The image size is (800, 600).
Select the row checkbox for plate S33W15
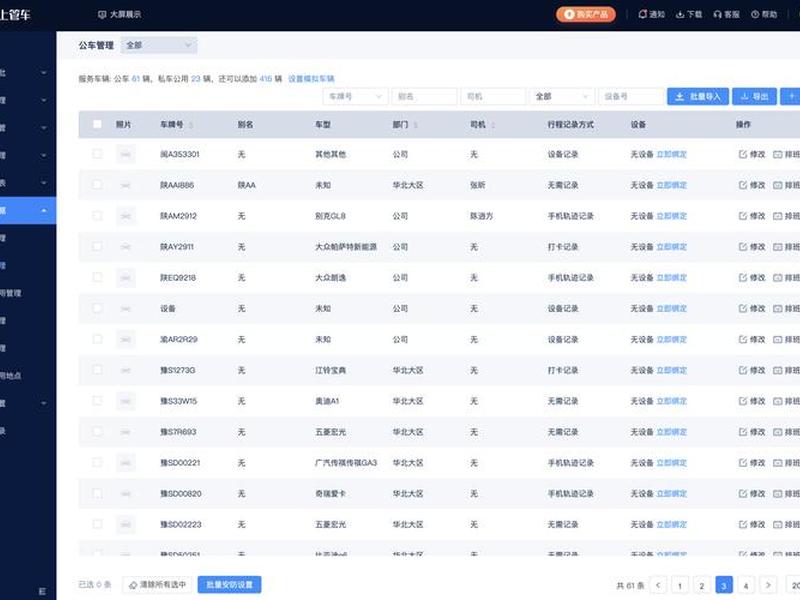97,401
